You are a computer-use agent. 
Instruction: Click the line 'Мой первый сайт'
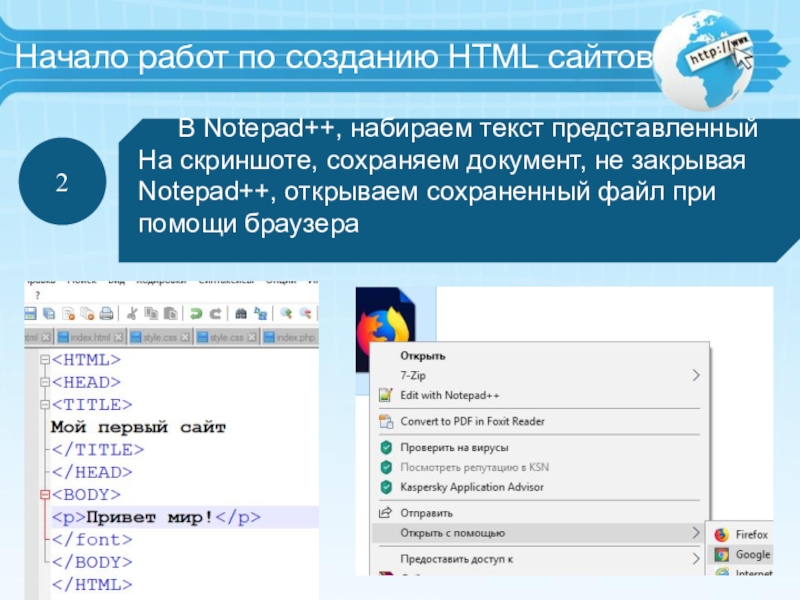[138, 428]
